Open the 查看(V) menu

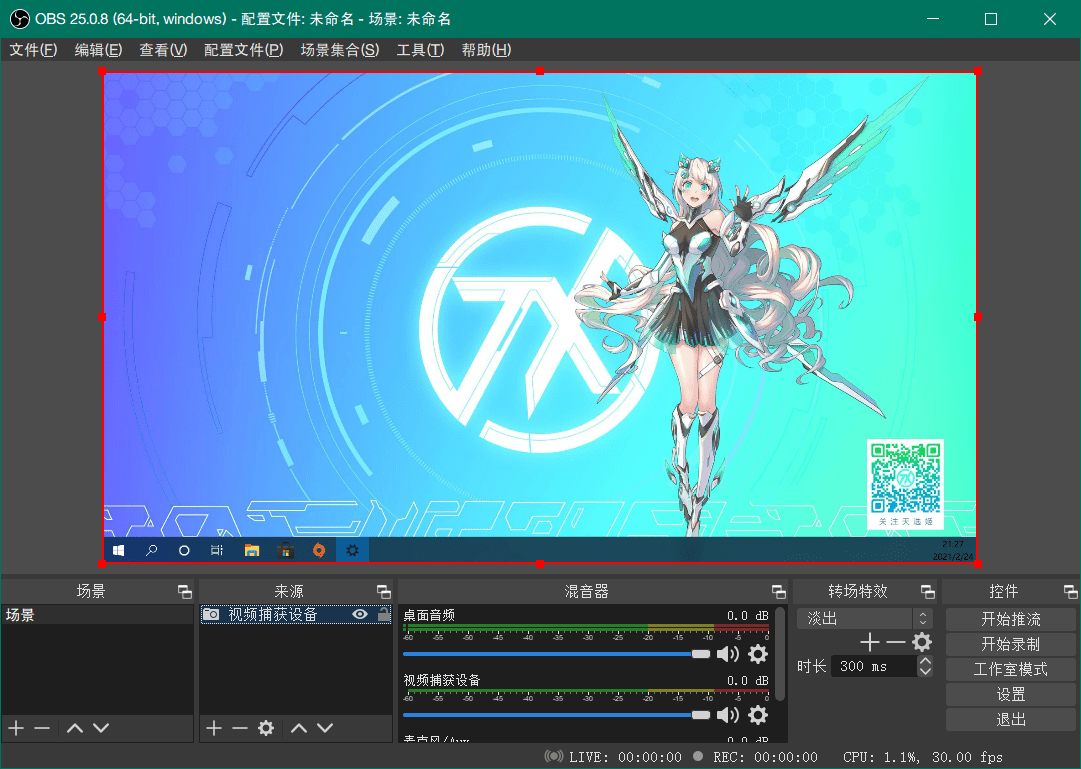(x=163, y=50)
